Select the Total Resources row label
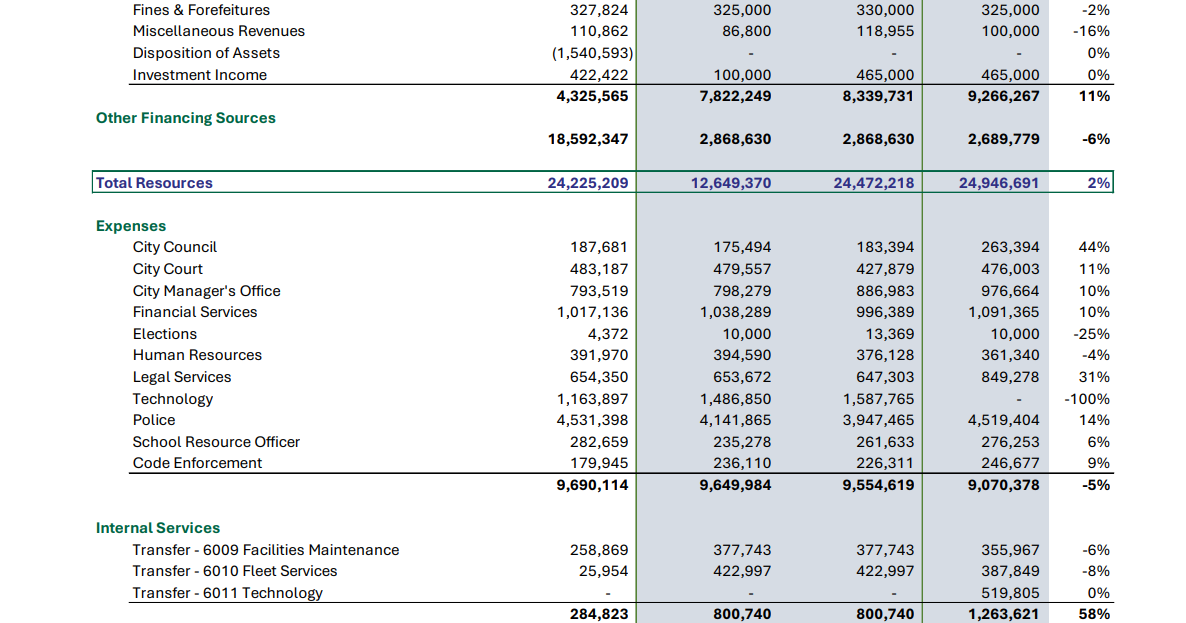The image size is (1186, 623). pos(154,183)
